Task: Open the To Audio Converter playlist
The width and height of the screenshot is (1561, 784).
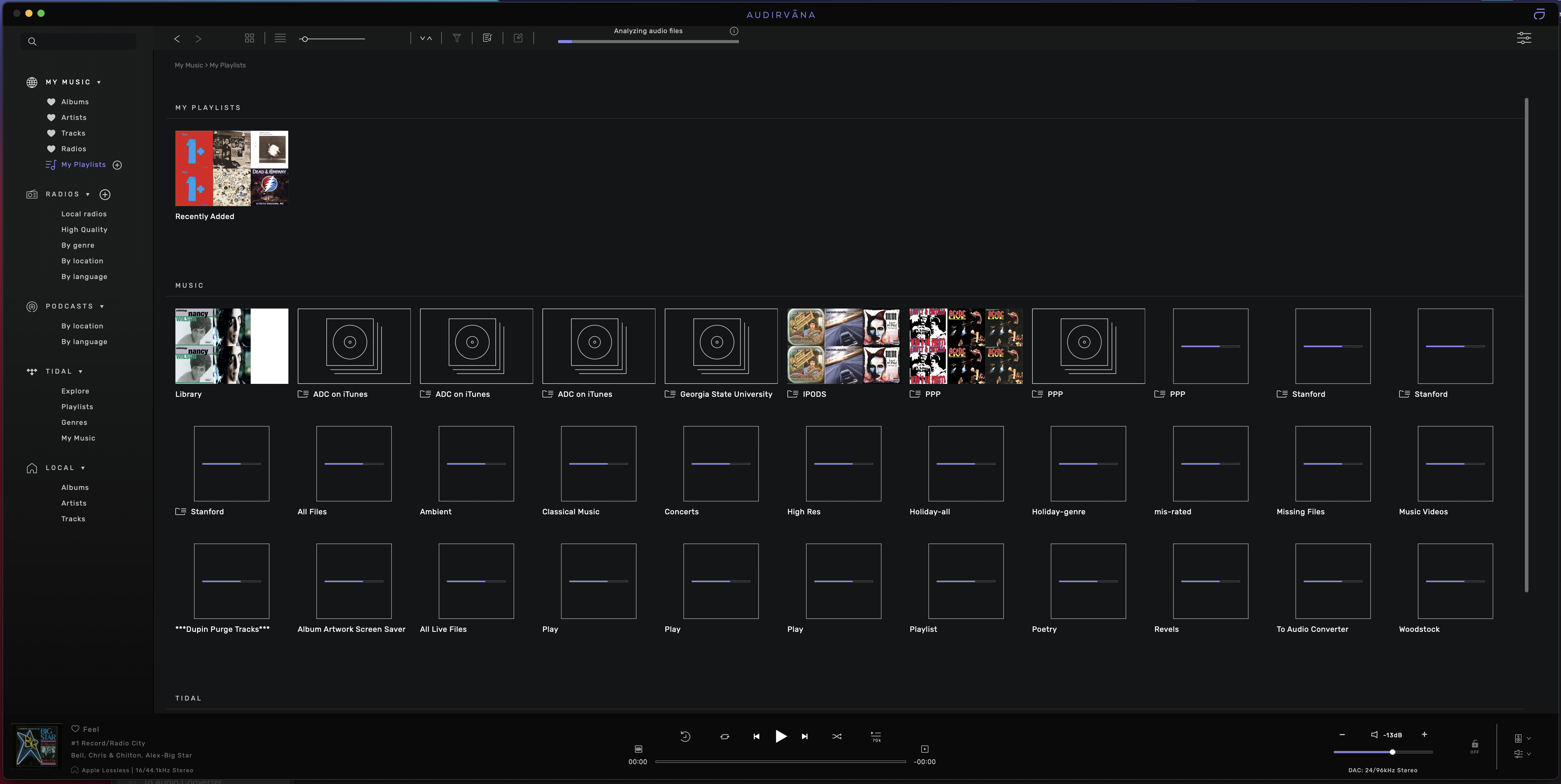Action: coord(1333,581)
